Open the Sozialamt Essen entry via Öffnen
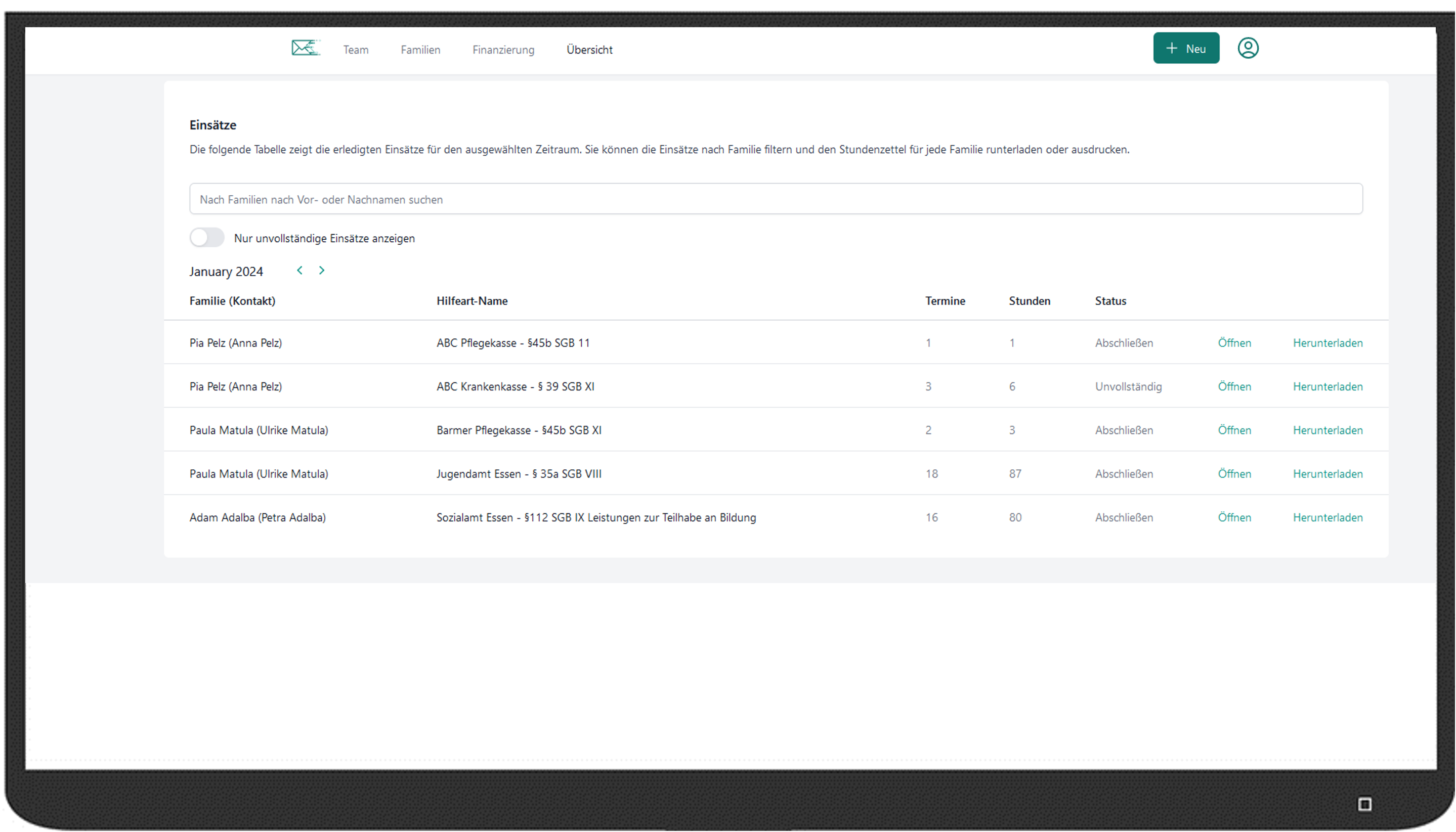The width and height of the screenshot is (1456, 832). point(1234,517)
